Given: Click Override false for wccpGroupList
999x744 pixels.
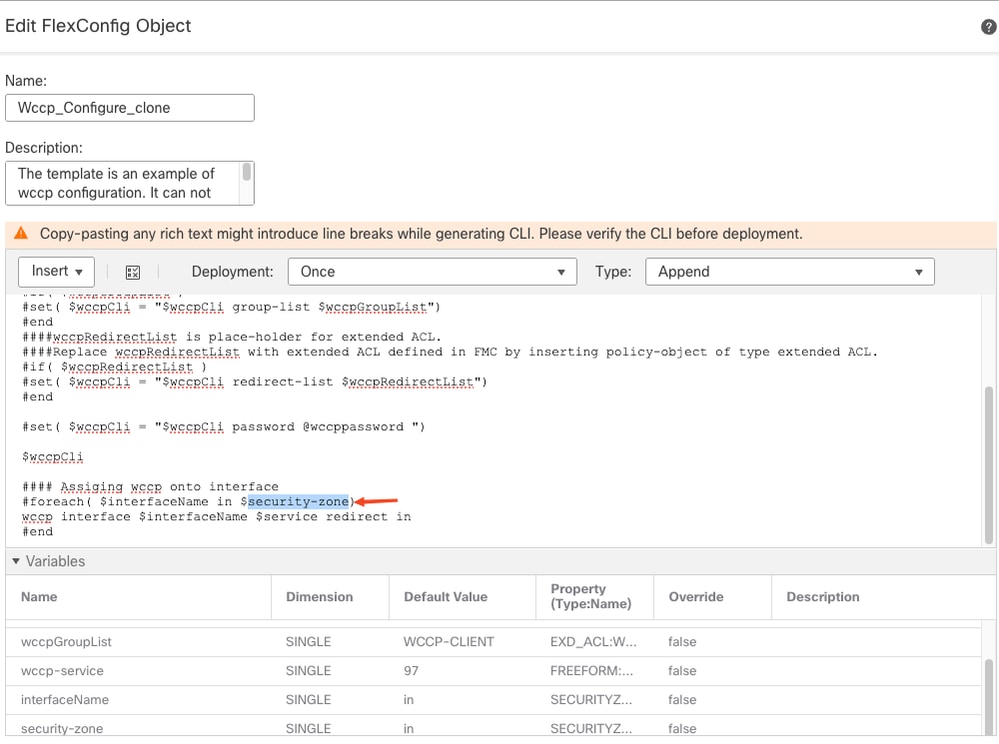Looking at the screenshot, I should click(x=682, y=642).
